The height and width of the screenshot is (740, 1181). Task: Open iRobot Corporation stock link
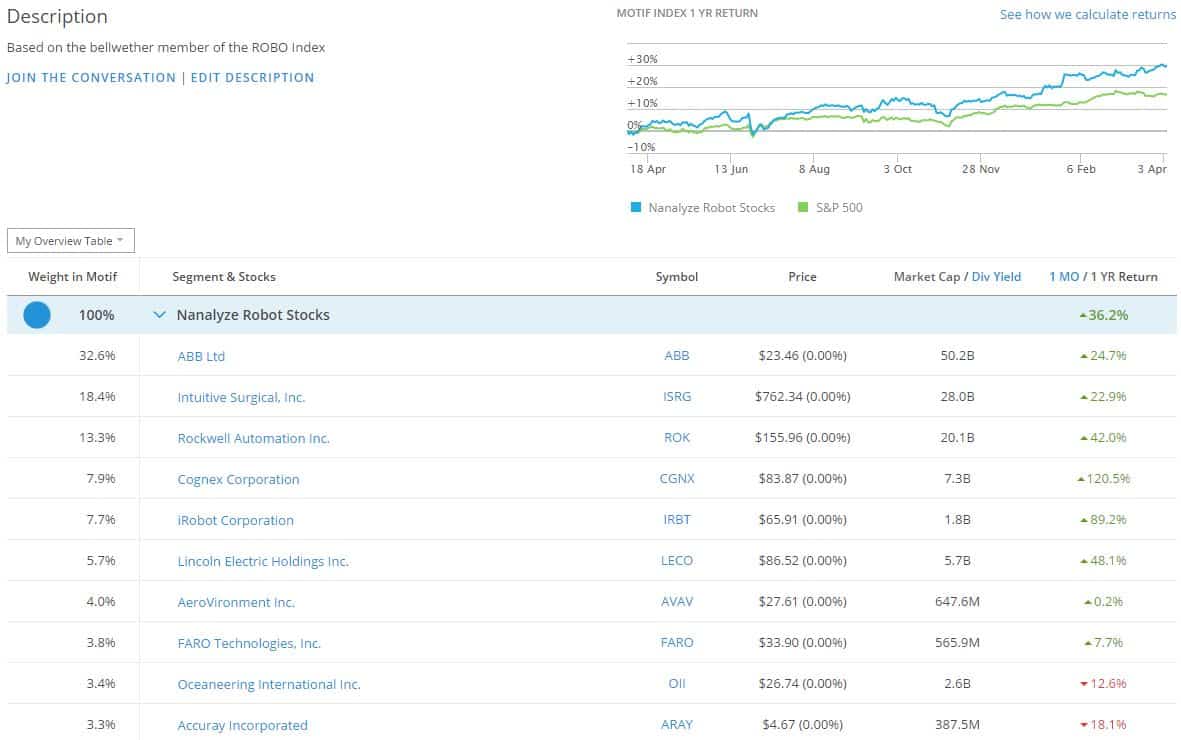click(x=236, y=521)
